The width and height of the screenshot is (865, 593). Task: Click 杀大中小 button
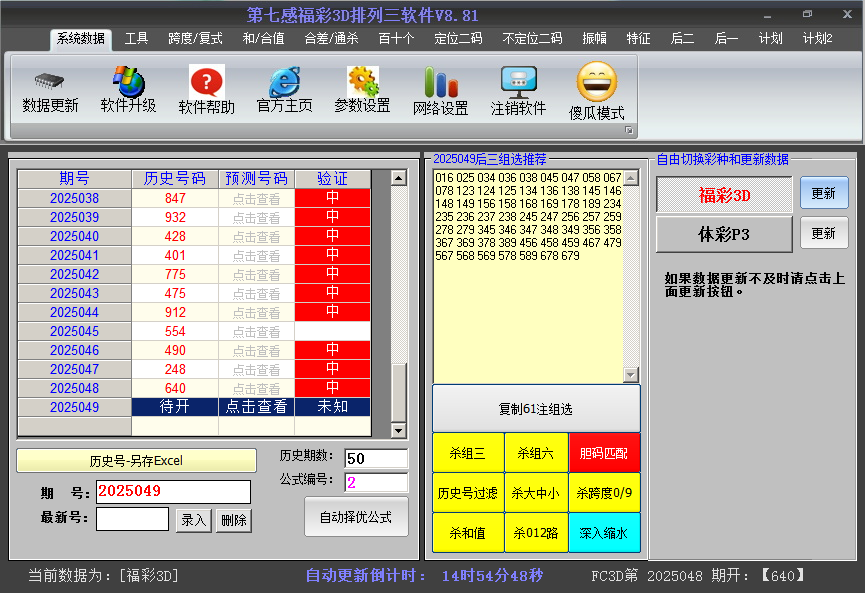pyautogui.click(x=536, y=493)
